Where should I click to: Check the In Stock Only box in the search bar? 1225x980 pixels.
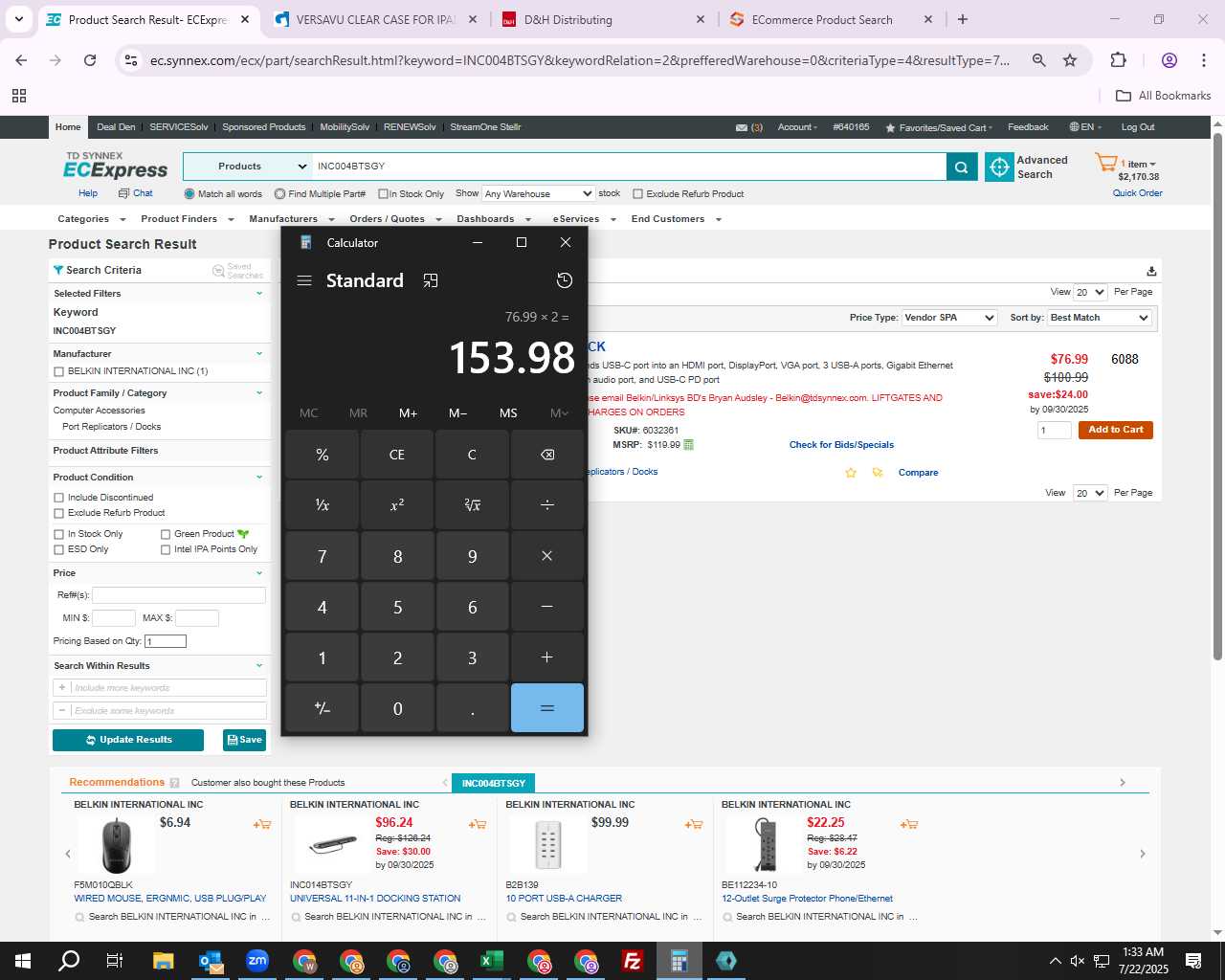tap(383, 194)
